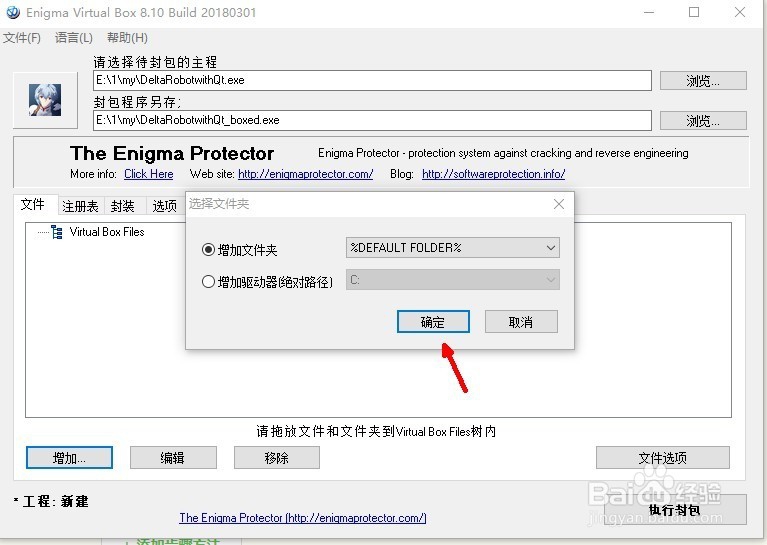
Task: Click the 增加... button
Action: click(69, 458)
